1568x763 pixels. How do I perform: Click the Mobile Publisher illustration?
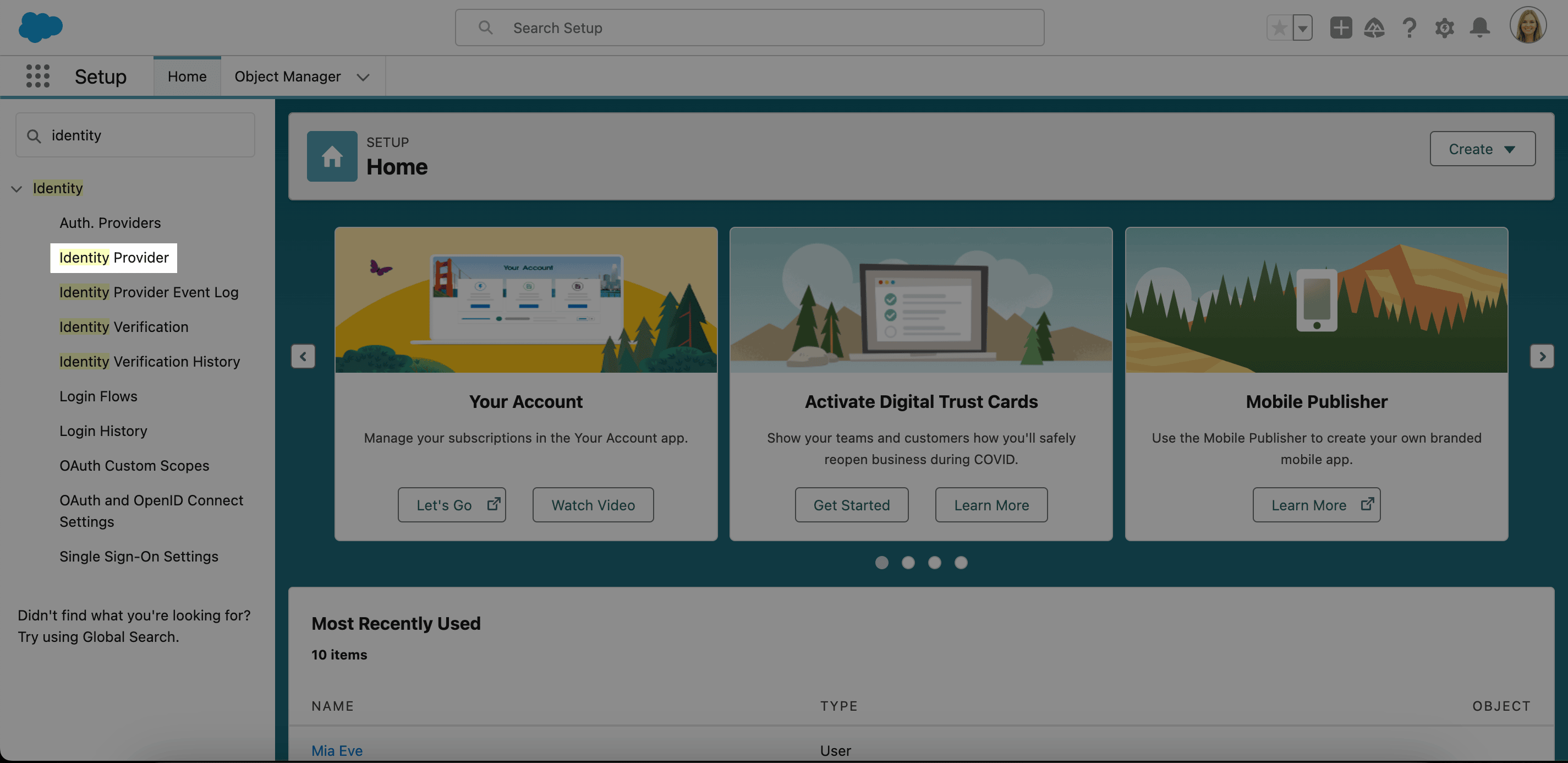tap(1317, 300)
